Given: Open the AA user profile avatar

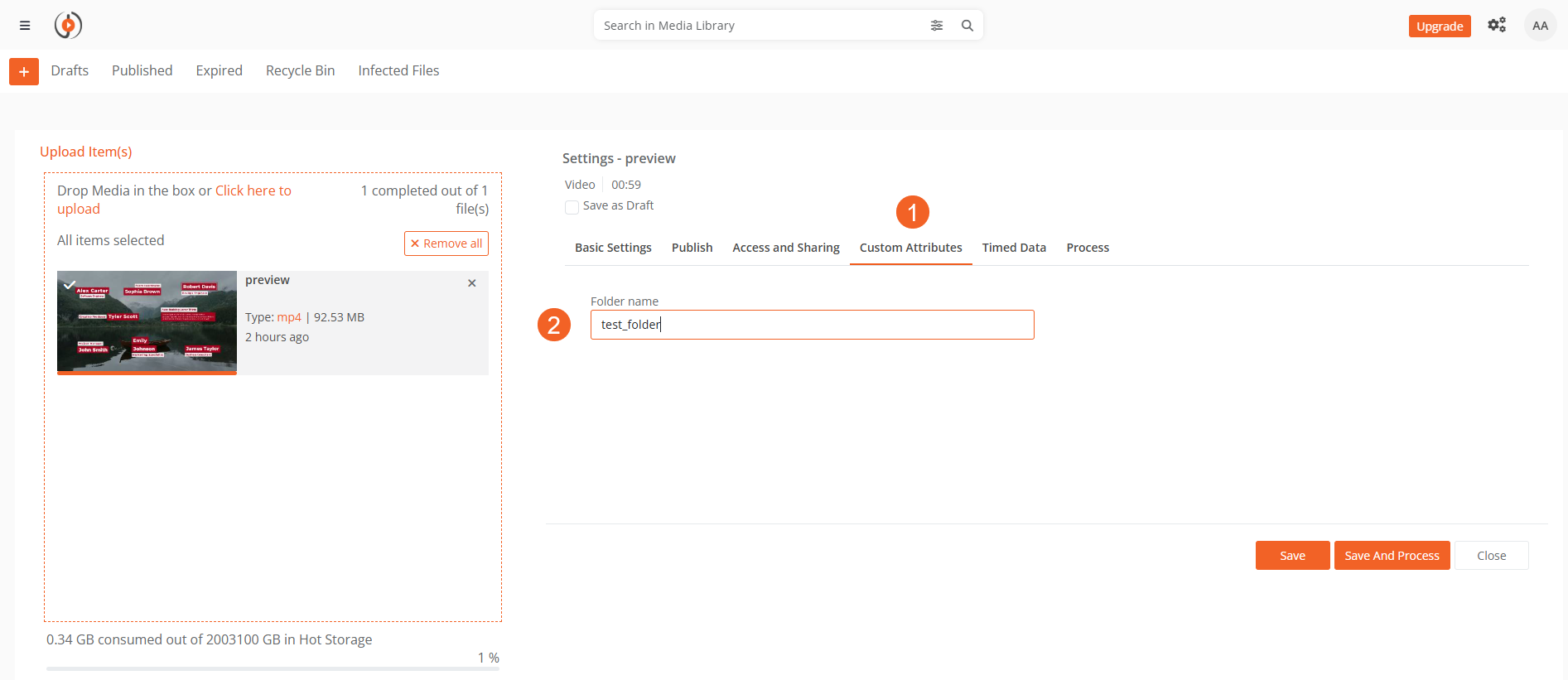Looking at the screenshot, I should coord(1540,26).
